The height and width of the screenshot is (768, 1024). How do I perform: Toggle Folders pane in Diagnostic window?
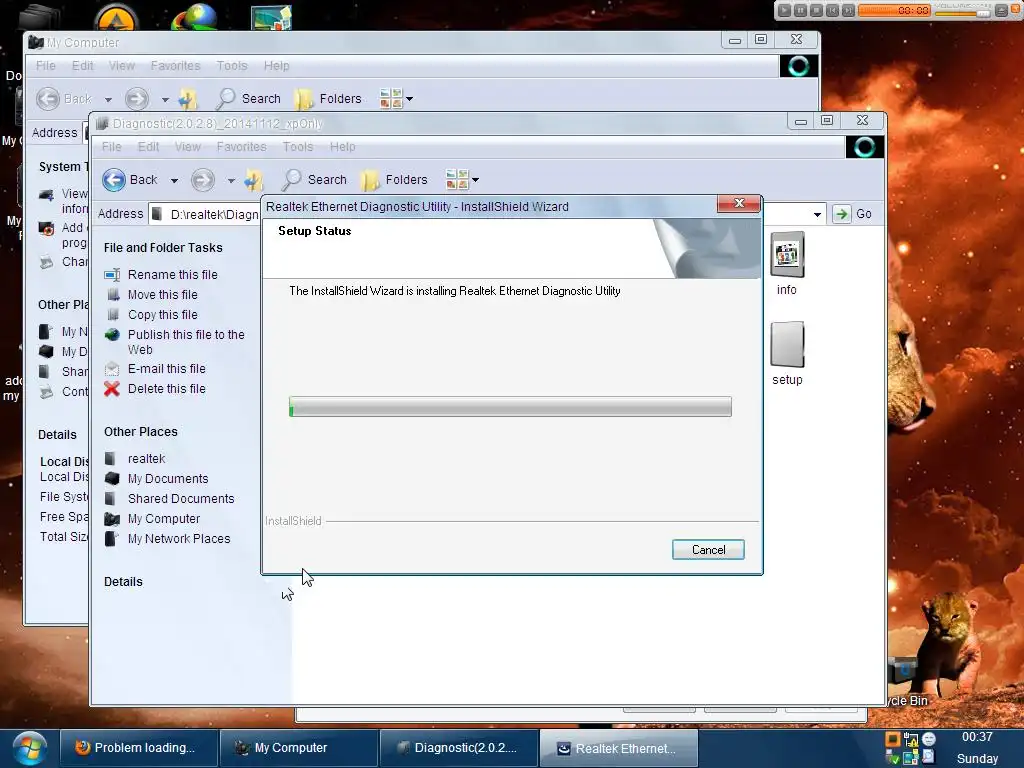pos(394,180)
